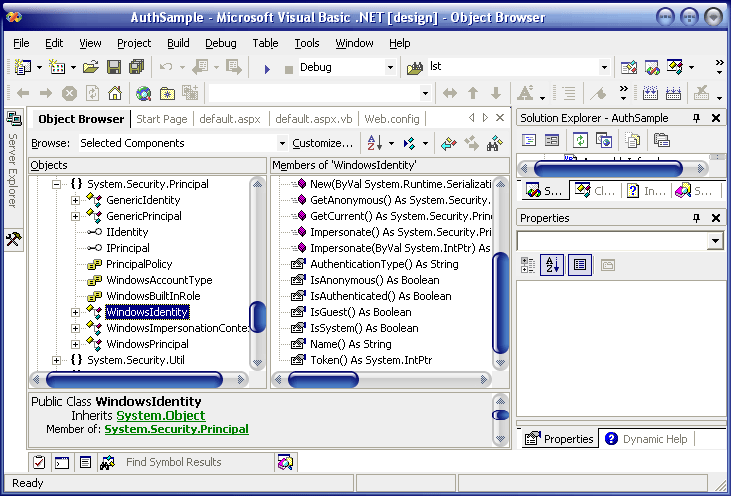Click the Find Symbol binoculars icon
Viewport: 731px width, 496px height.
pos(493,143)
